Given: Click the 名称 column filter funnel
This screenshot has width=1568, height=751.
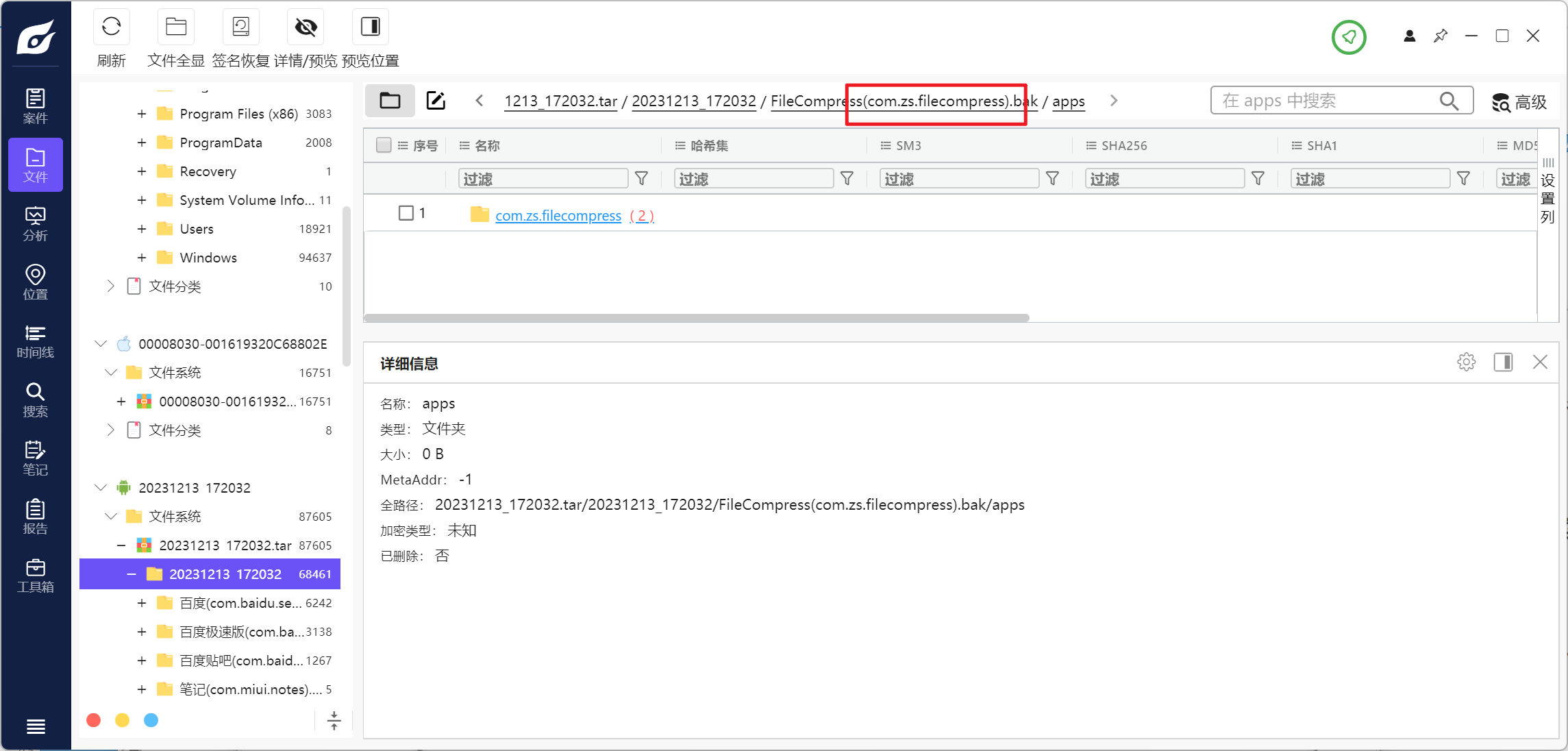Looking at the screenshot, I should (641, 179).
